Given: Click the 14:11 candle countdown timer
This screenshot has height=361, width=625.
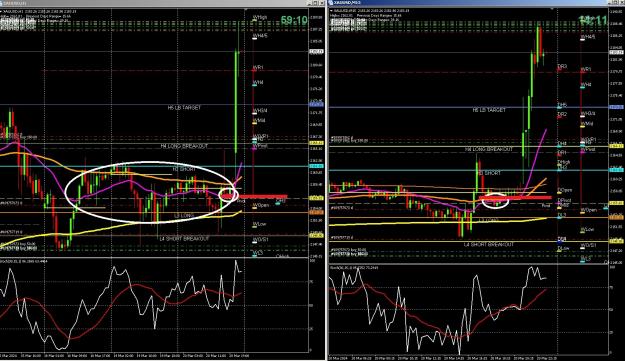Looking at the screenshot, I should [x=593, y=20].
